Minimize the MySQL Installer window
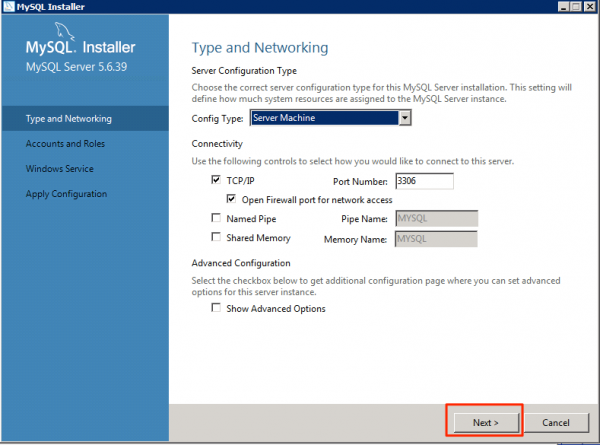Viewport: 600px width, 445px height. (563, 7)
